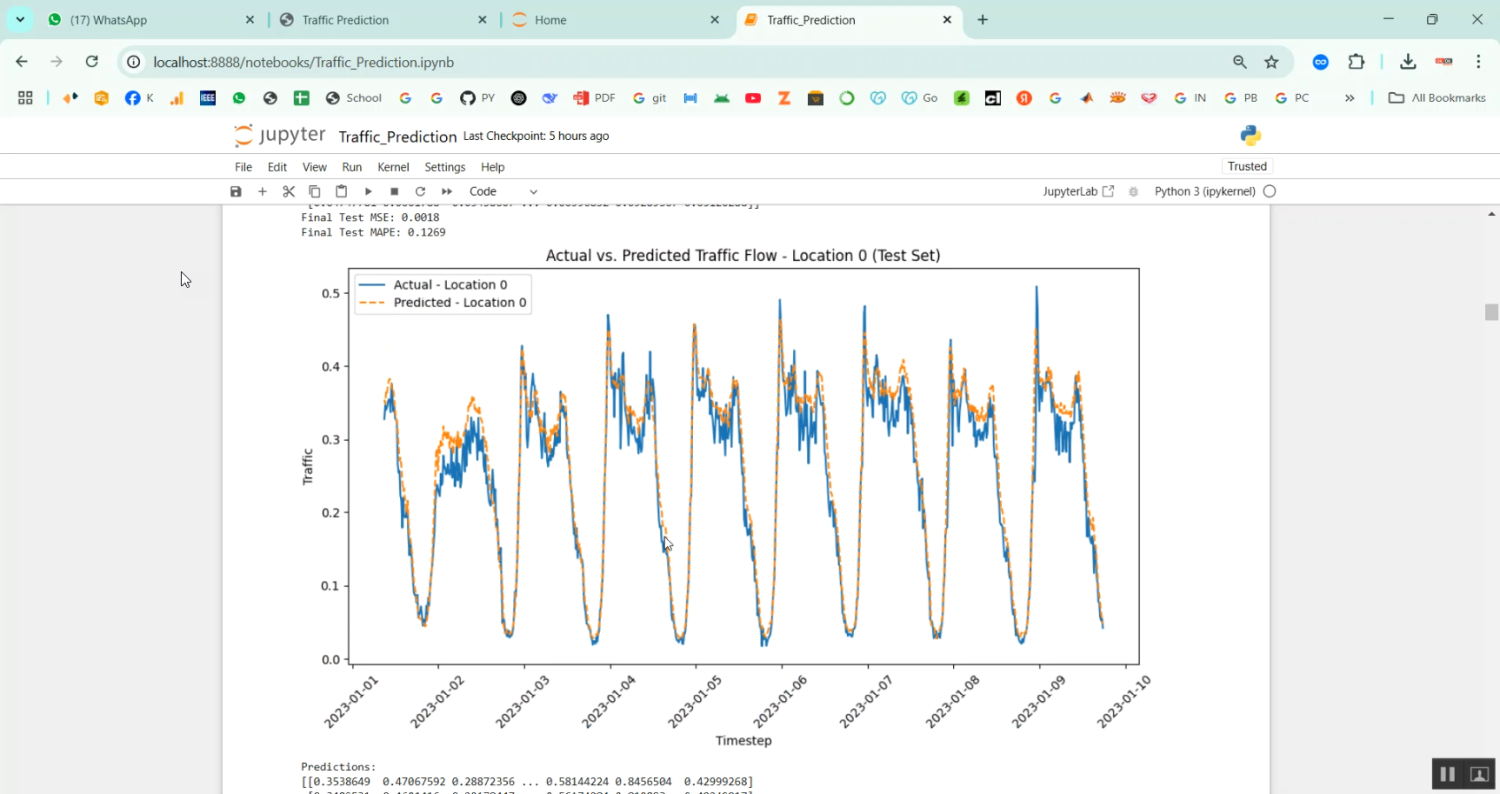The height and width of the screenshot is (794, 1500).
Task: Open the Code cell type dropdown
Action: tap(503, 191)
